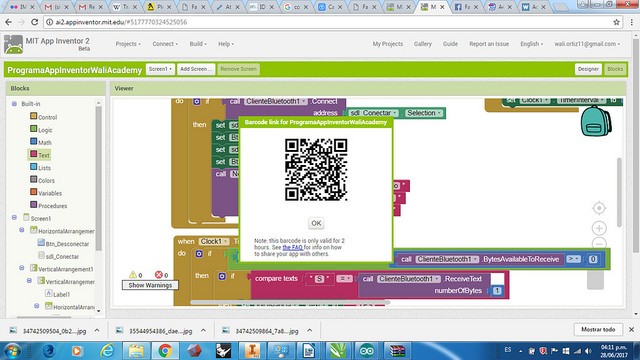
Task: Reload the browser page
Action: coord(35,22)
